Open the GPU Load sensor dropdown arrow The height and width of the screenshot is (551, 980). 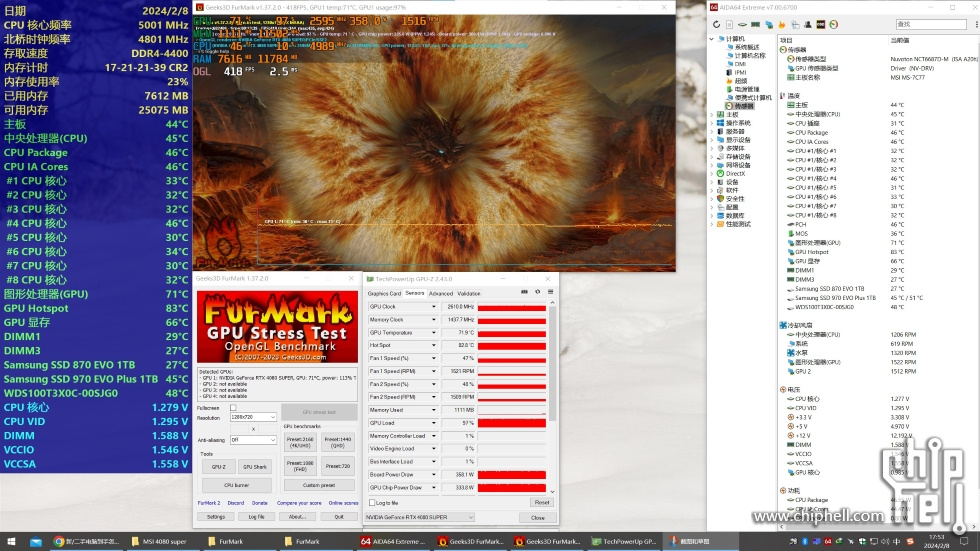pyautogui.click(x=434, y=423)
